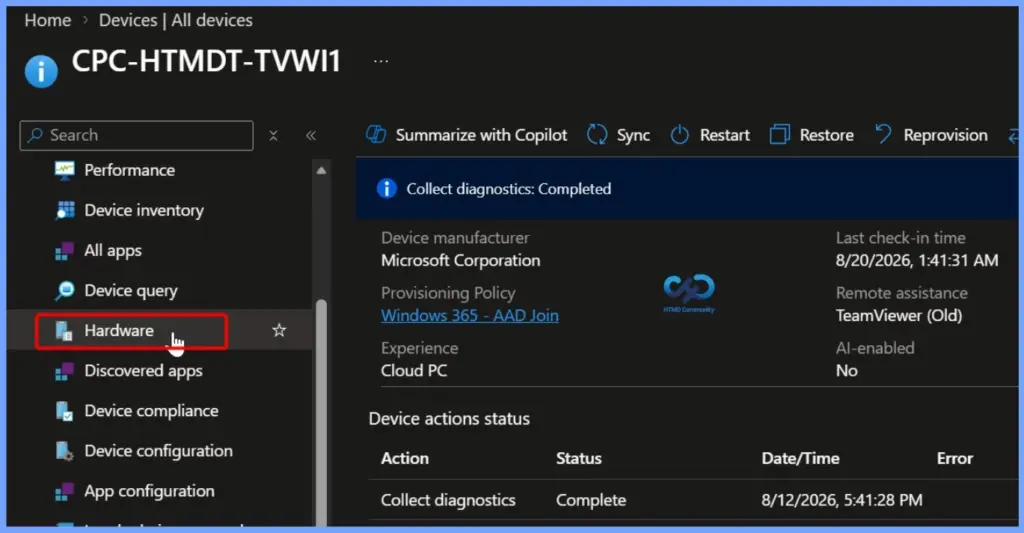Go to Devices | All devices breadcrumb

(176, 20)
